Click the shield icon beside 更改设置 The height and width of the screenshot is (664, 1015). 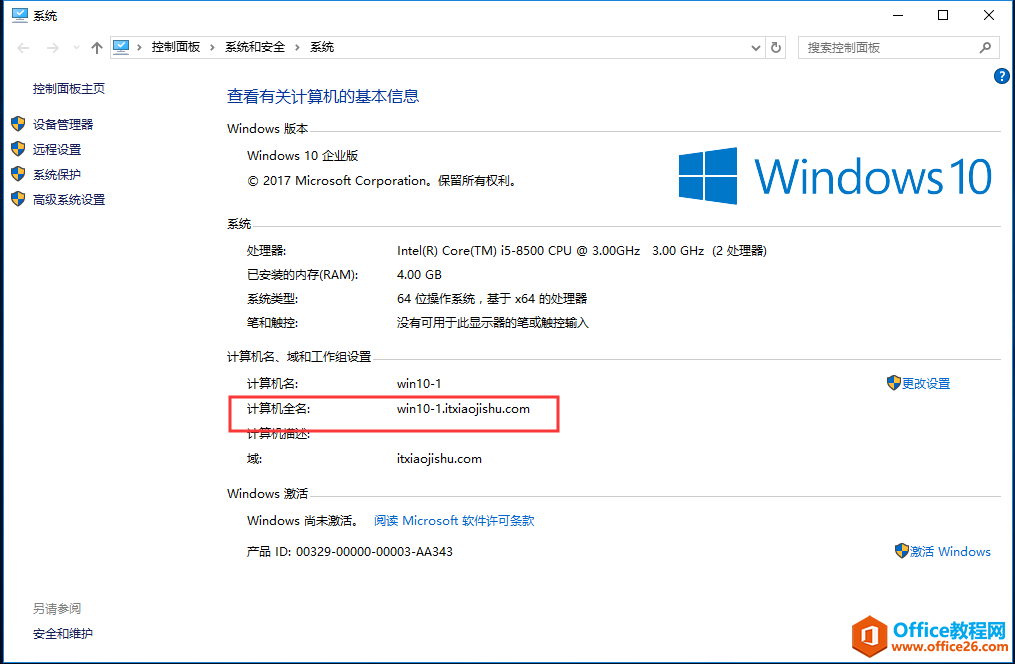(894, 383)
